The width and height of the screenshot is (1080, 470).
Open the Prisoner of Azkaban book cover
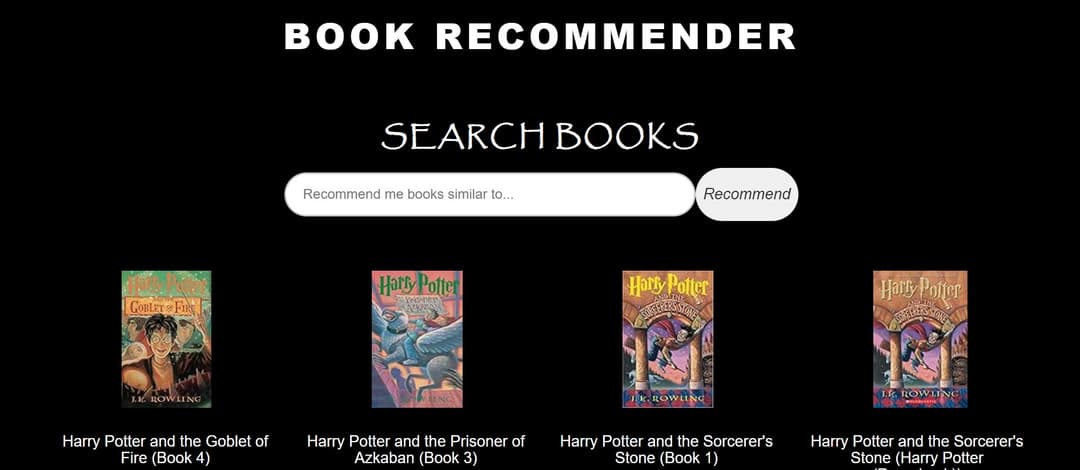(x=417, y=339)
